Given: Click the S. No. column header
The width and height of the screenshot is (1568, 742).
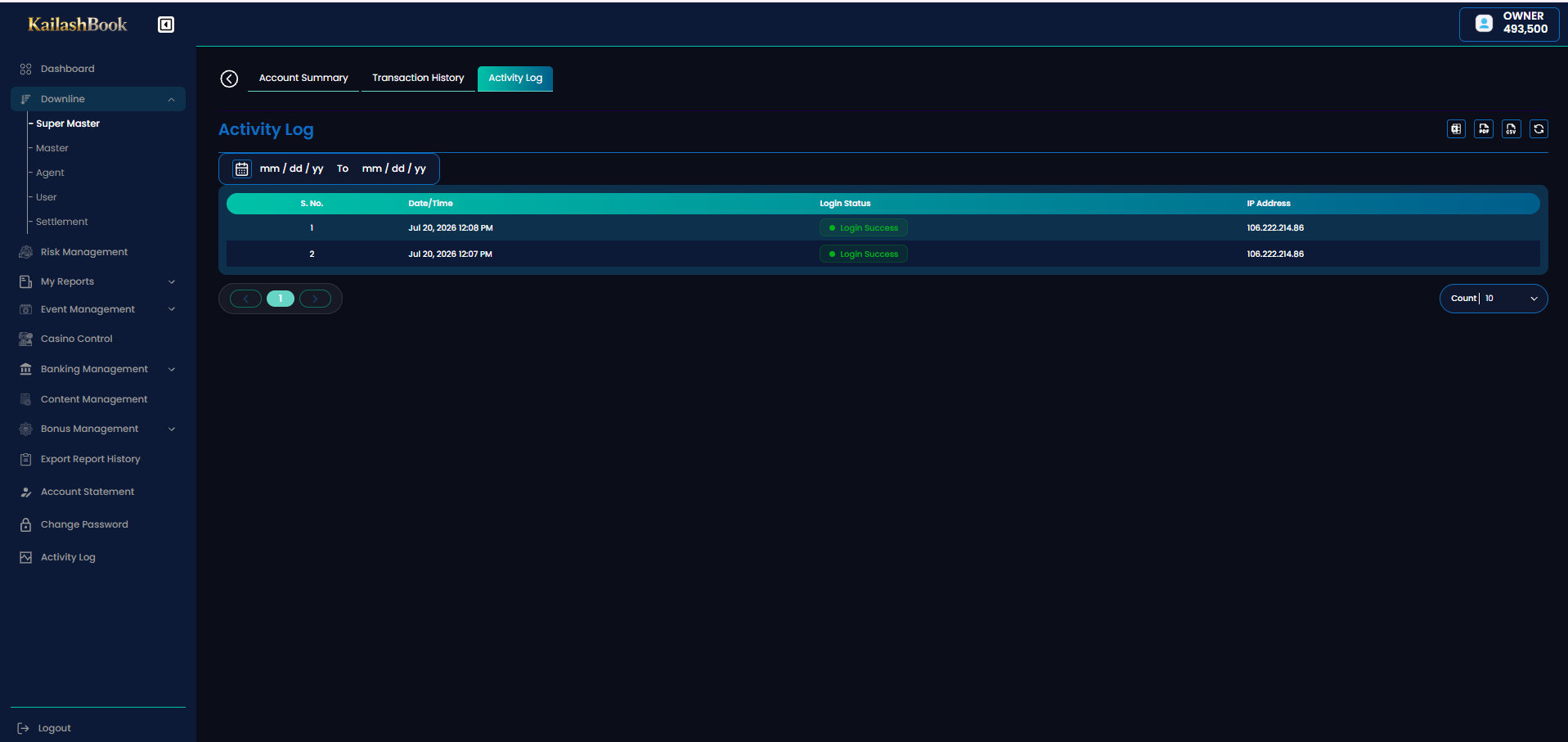Looking at the screenshot, I should 312,204.
